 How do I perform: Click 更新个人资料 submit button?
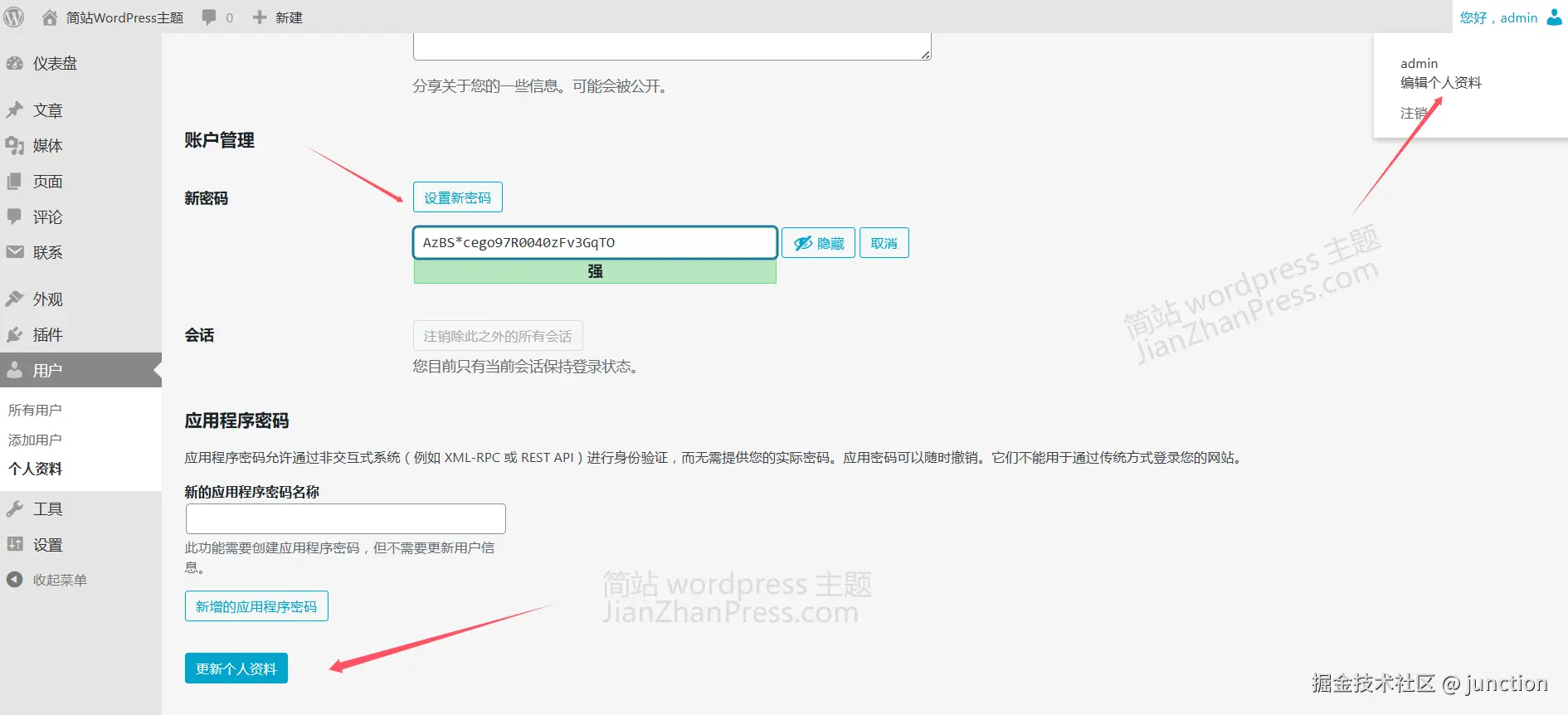point(236,669)
